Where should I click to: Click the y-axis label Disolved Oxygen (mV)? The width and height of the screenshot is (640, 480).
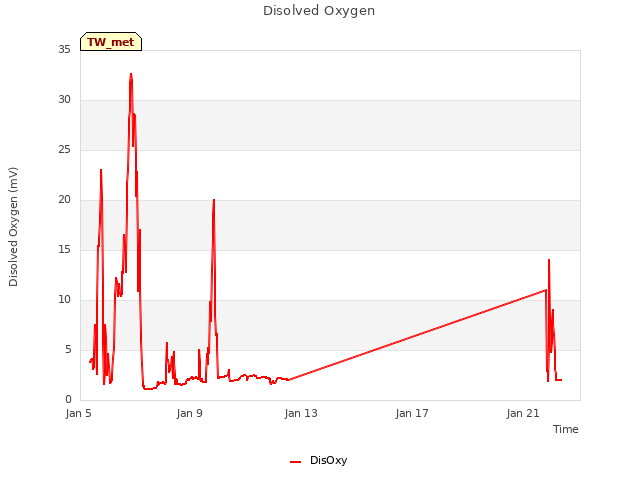pos(13,227)
